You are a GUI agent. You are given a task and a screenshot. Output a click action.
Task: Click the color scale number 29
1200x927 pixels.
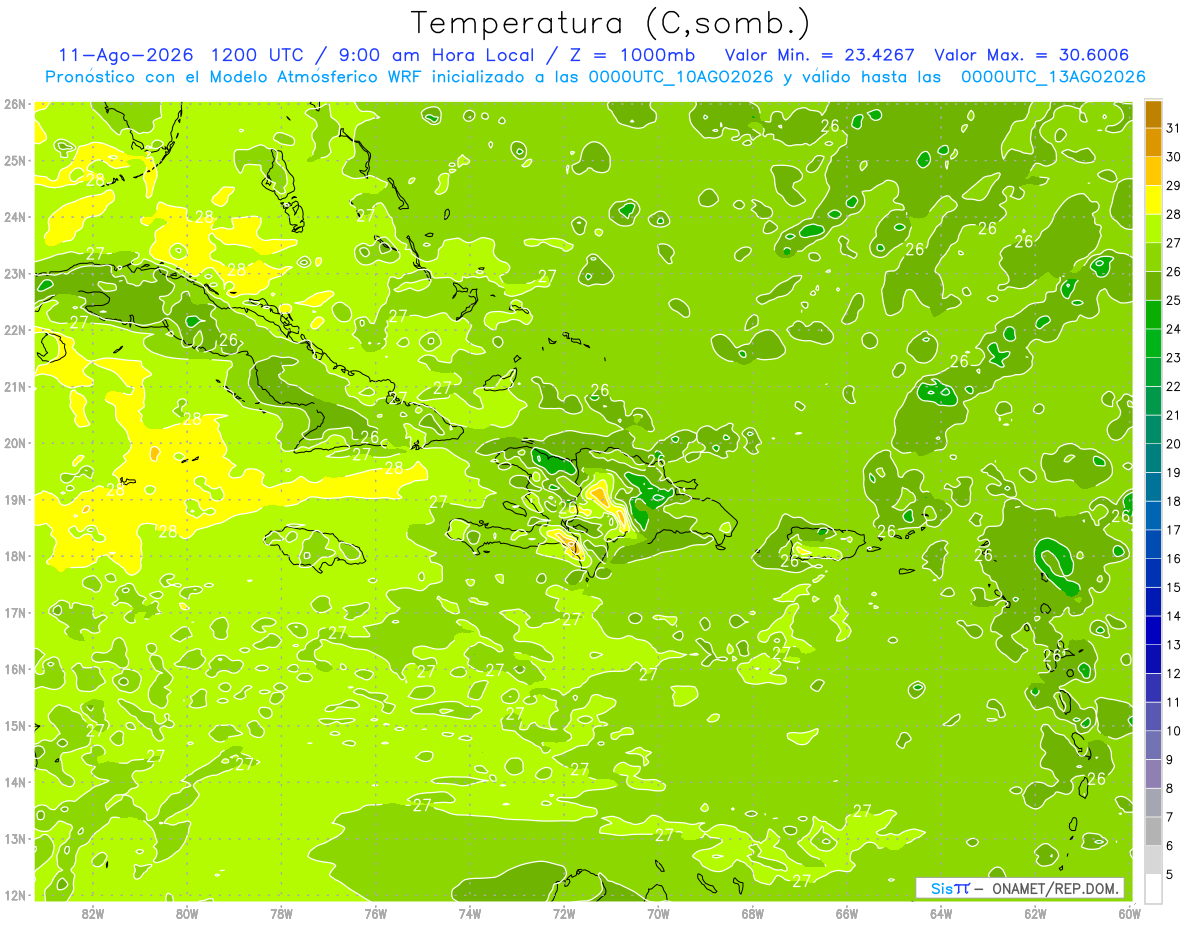point(1173,186)
